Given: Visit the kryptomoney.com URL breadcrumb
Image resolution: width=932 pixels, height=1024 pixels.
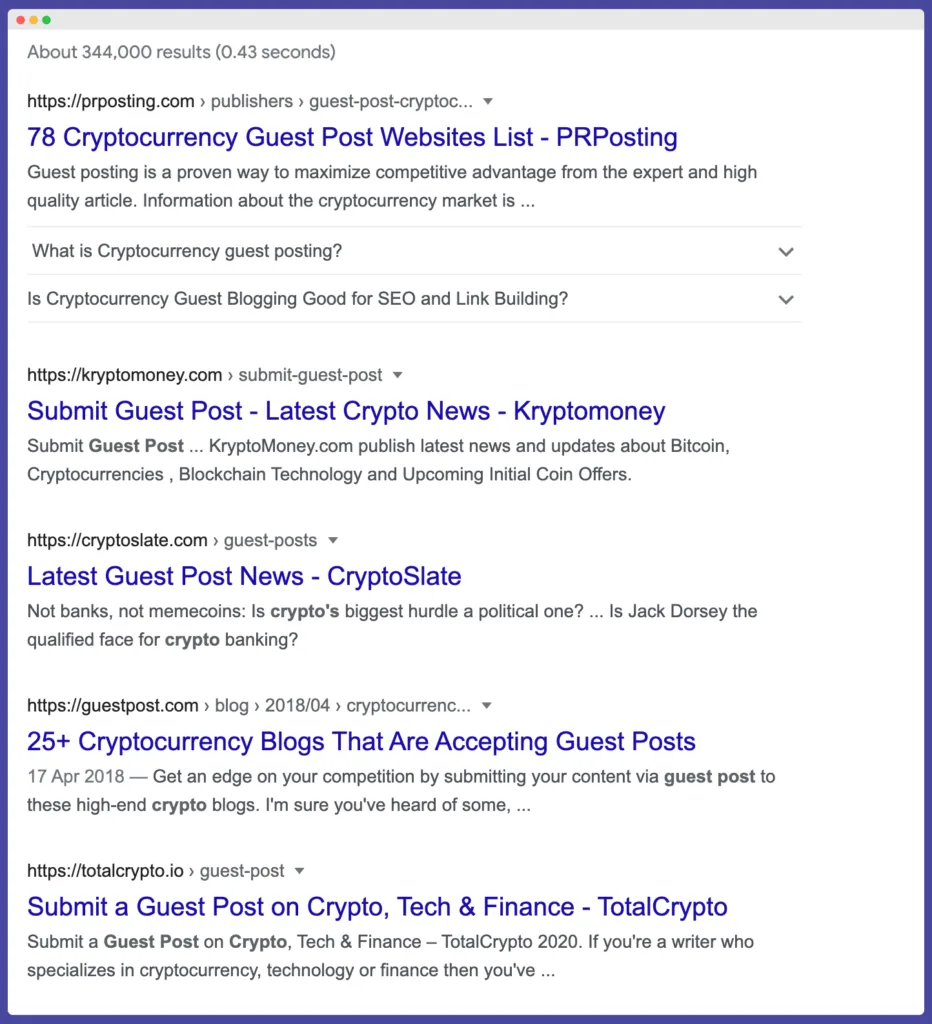Looking at the screenshot, I should tap(124, 375).
